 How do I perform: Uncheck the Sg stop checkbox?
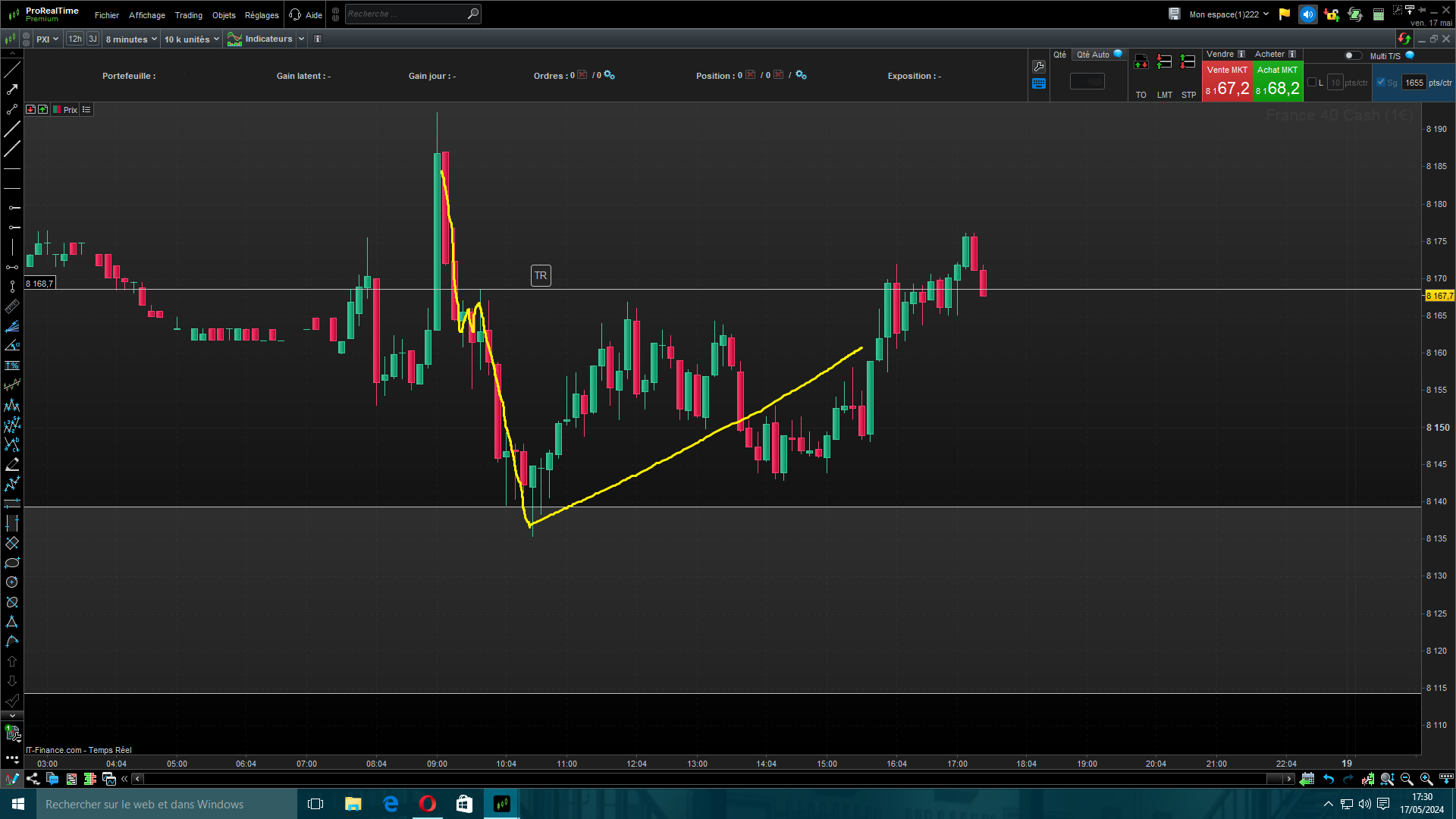tap(1381, 83)
